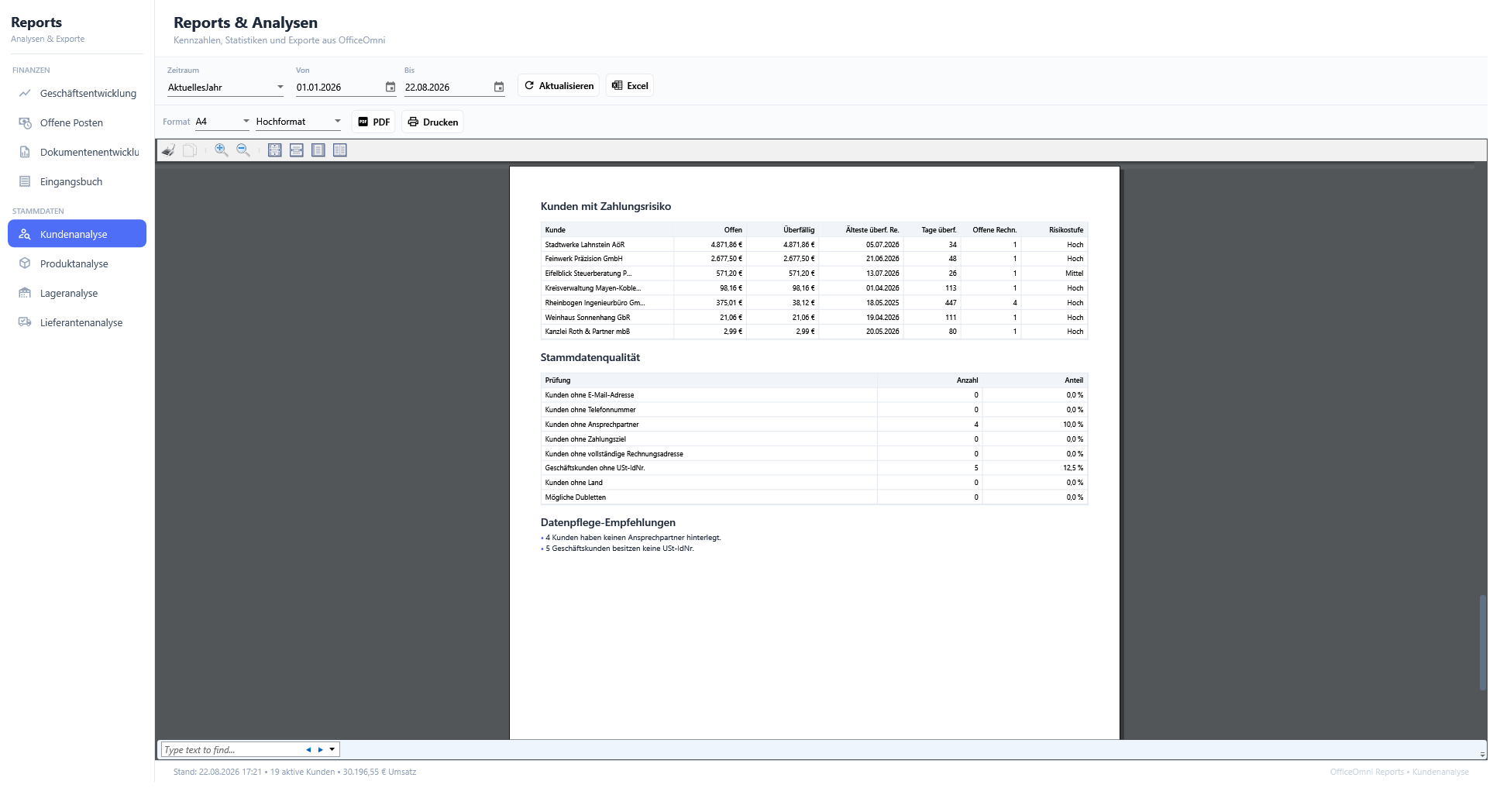Click 'Kunden mit Zahlungsrisiko' heading
The image size is (1500, 812).
click(606, 206)
